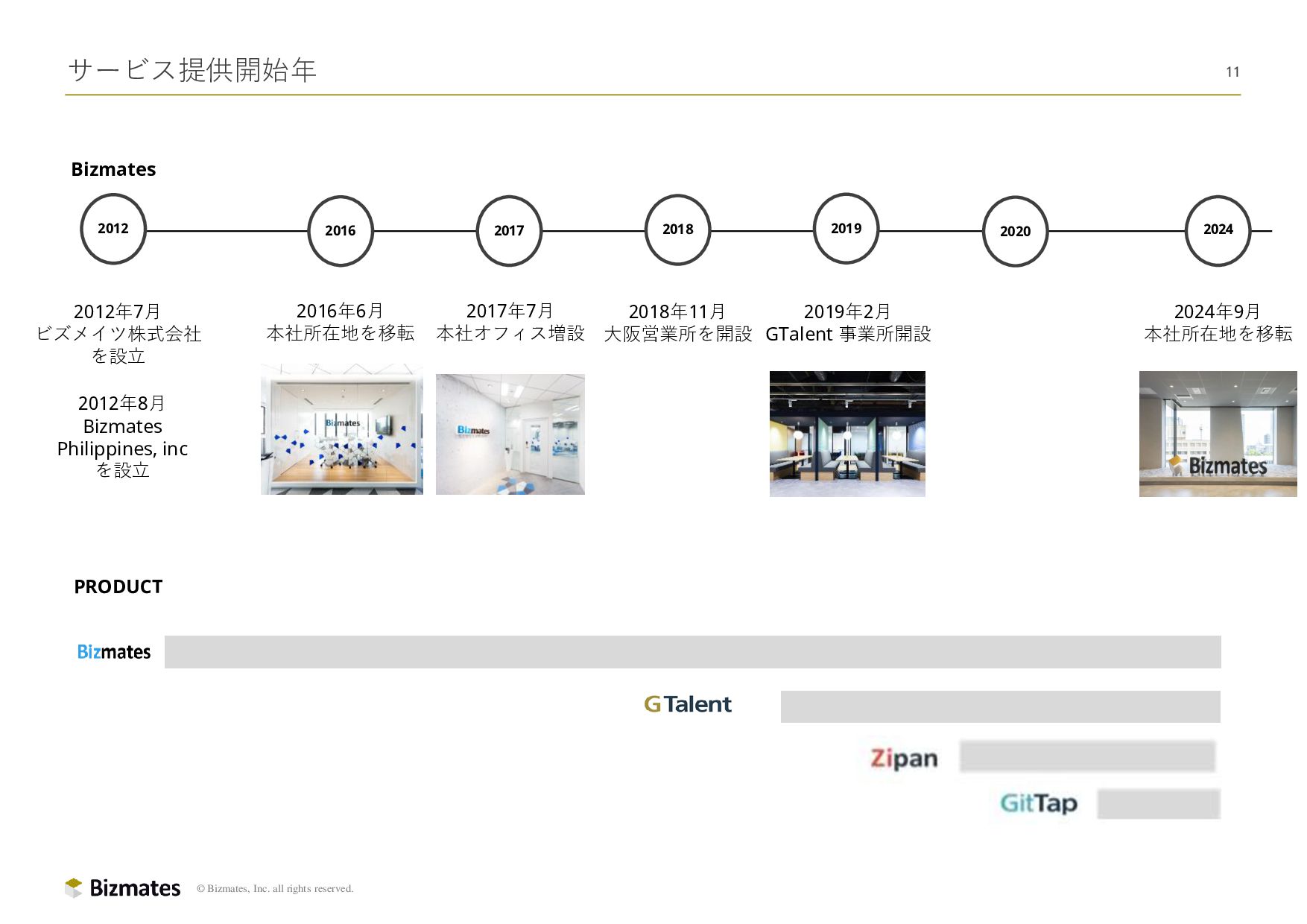Click the text GTalent 事業所開設
Viewport: 1307px width, 924px height.
[x=848, y=334]
